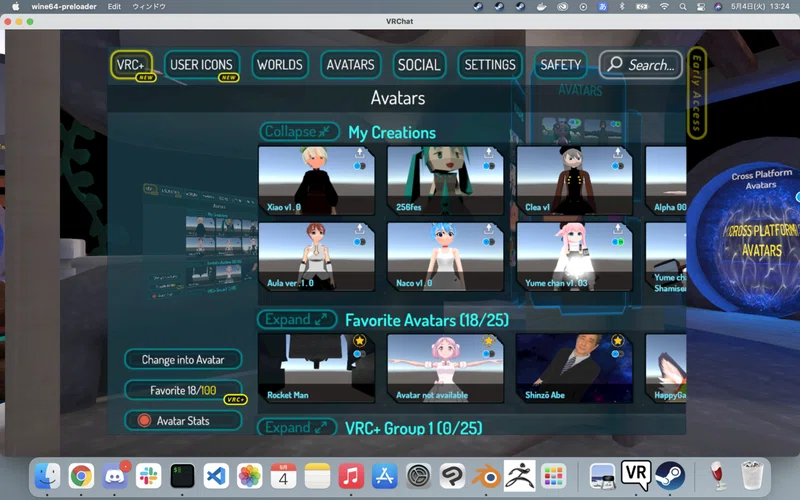The width and height of the screenshot is (800, 500).
Task: Click the "Favorite Avatars (18/25)" heading
Action: click(x=427, y=320)
